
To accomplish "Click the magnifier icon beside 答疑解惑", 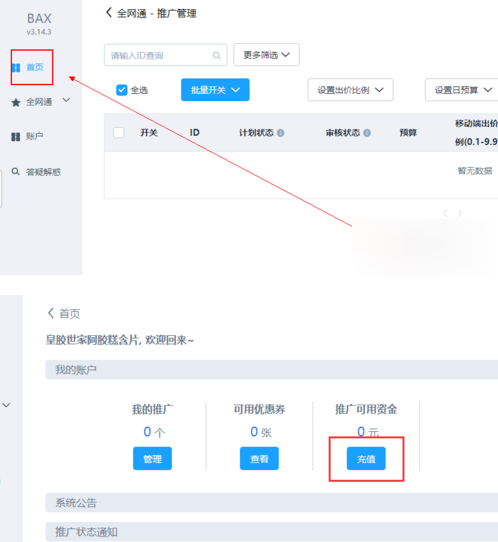I will (15, 171).
